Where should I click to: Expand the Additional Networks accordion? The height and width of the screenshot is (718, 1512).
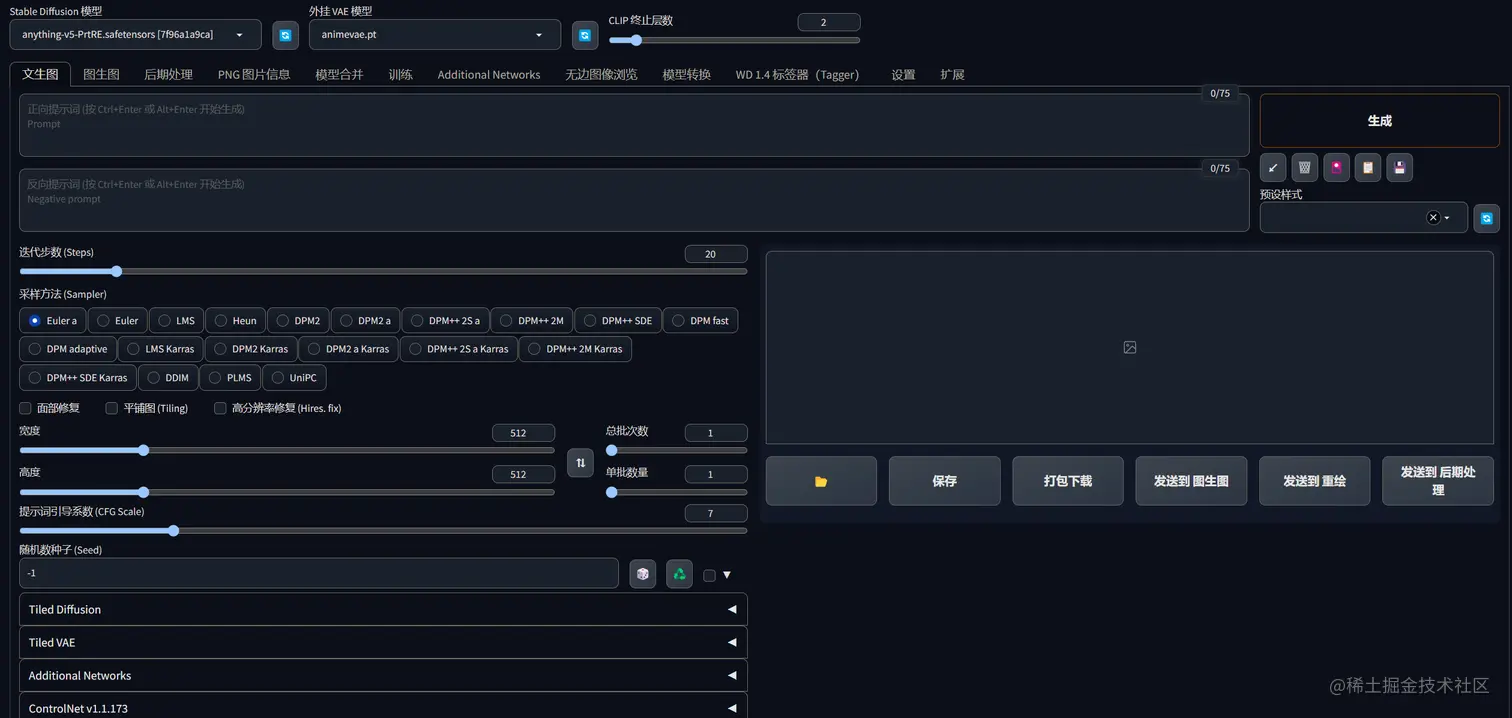point(383,675)
